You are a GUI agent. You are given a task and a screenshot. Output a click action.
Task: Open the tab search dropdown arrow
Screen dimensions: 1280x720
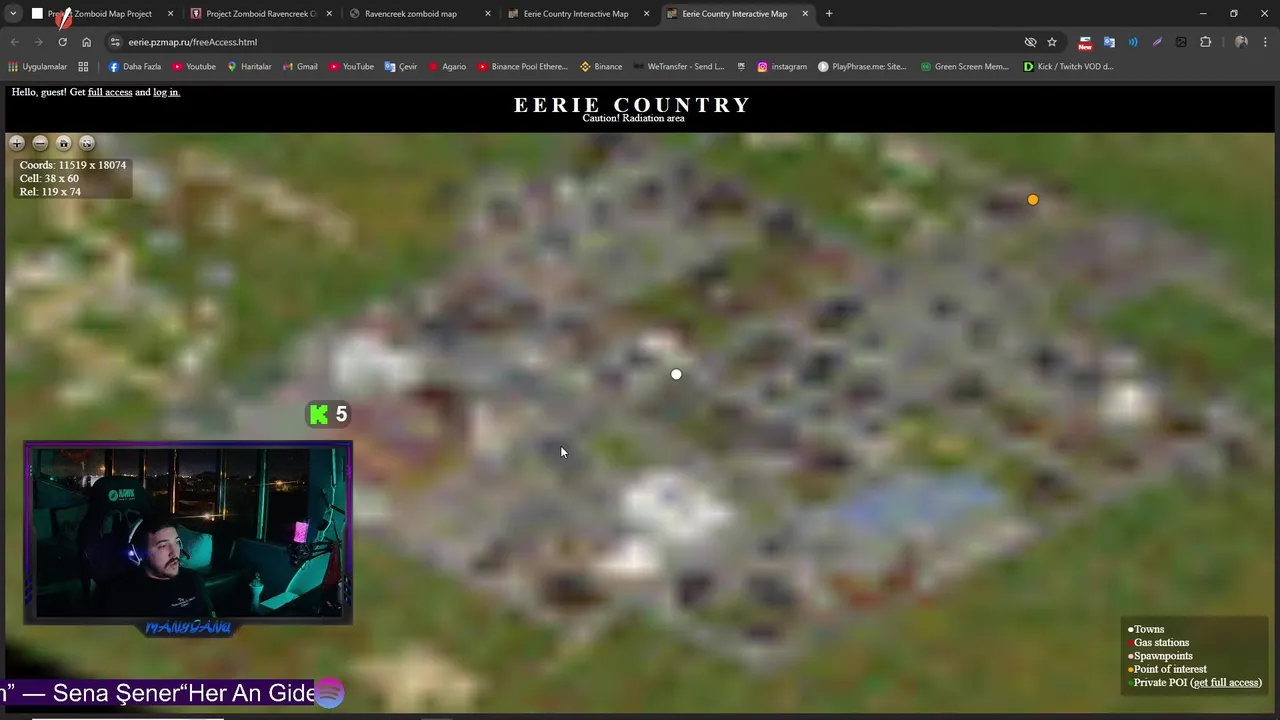point(14,14)
